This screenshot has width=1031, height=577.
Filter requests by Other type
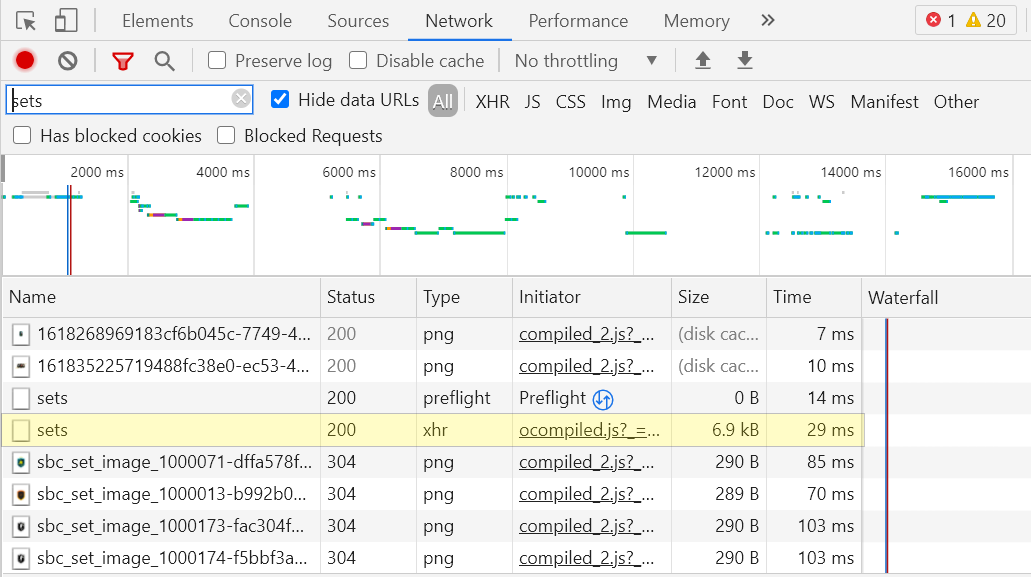point(956,102)
